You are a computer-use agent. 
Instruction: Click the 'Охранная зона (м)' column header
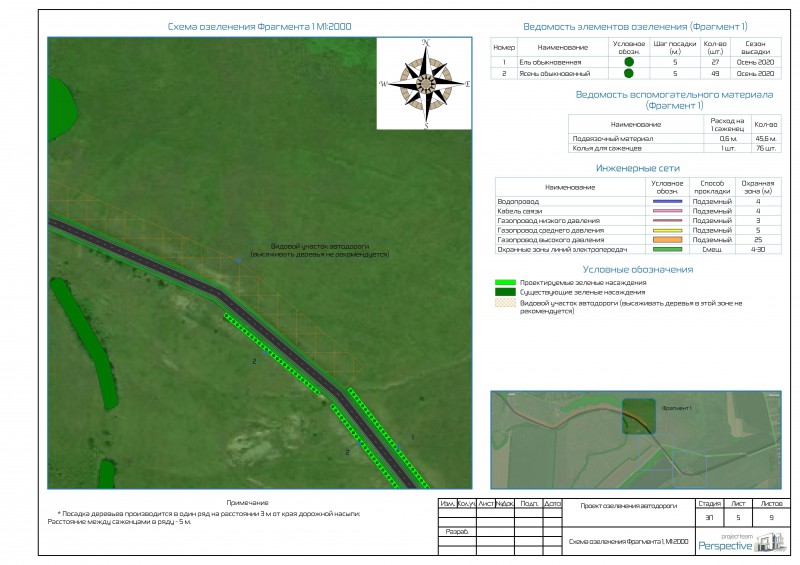pos(758,187)
